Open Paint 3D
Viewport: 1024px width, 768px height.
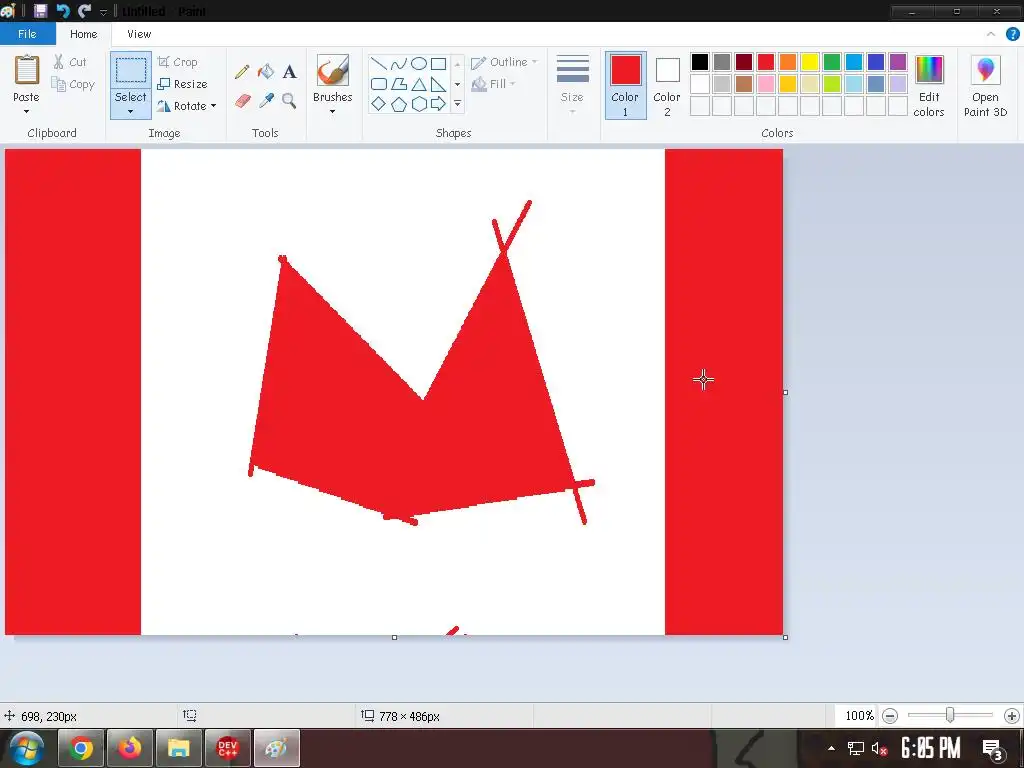tap(985, 86)
